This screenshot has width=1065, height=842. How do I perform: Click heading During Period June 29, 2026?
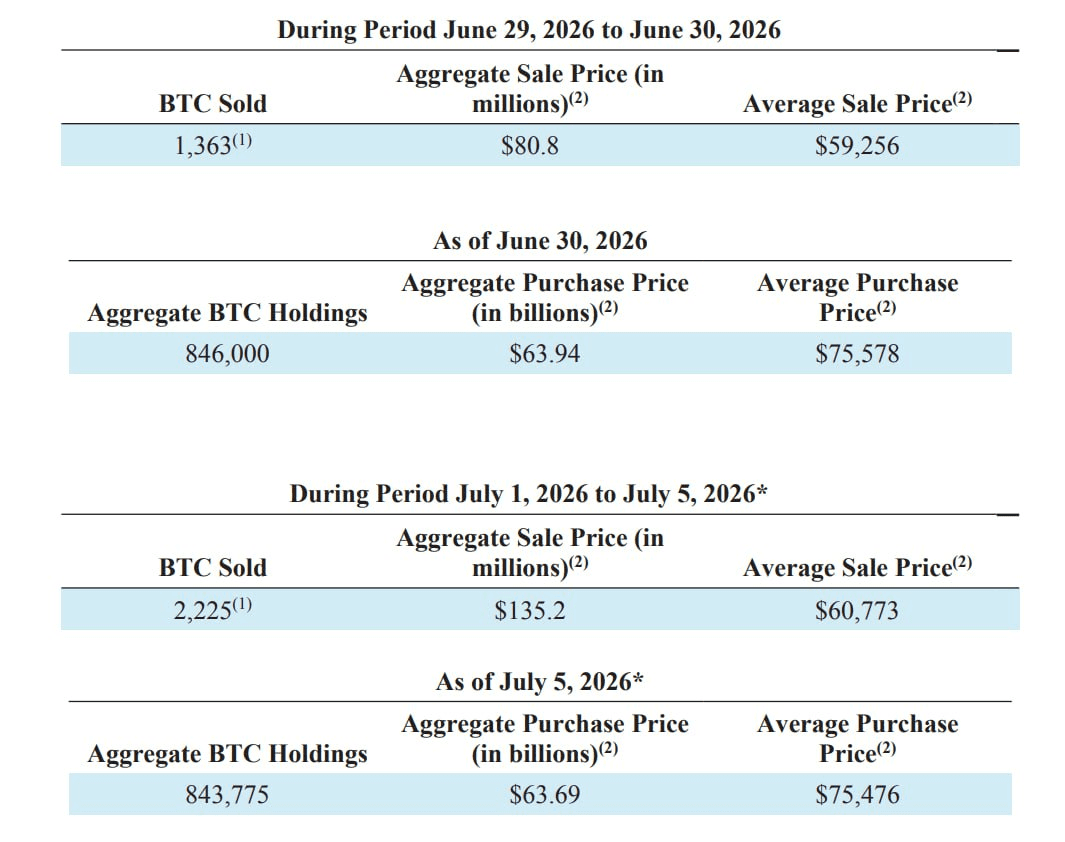click(x=529, y=30)
